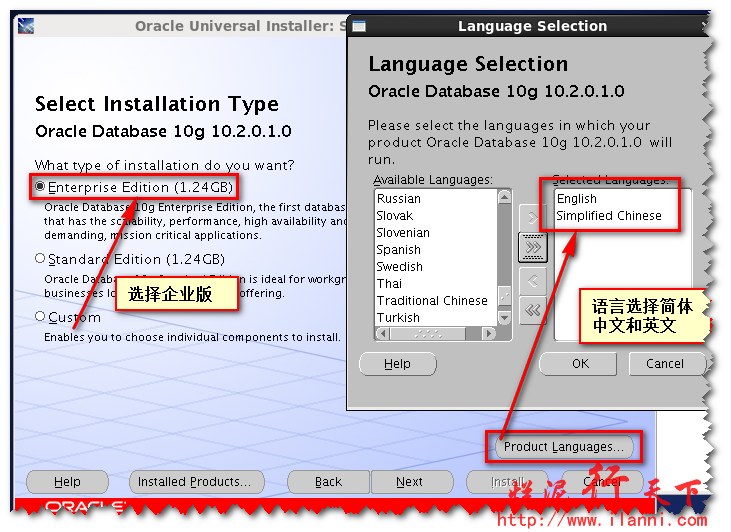
Task: Select Standard Edition installation type
Action: tap(41, 259)
